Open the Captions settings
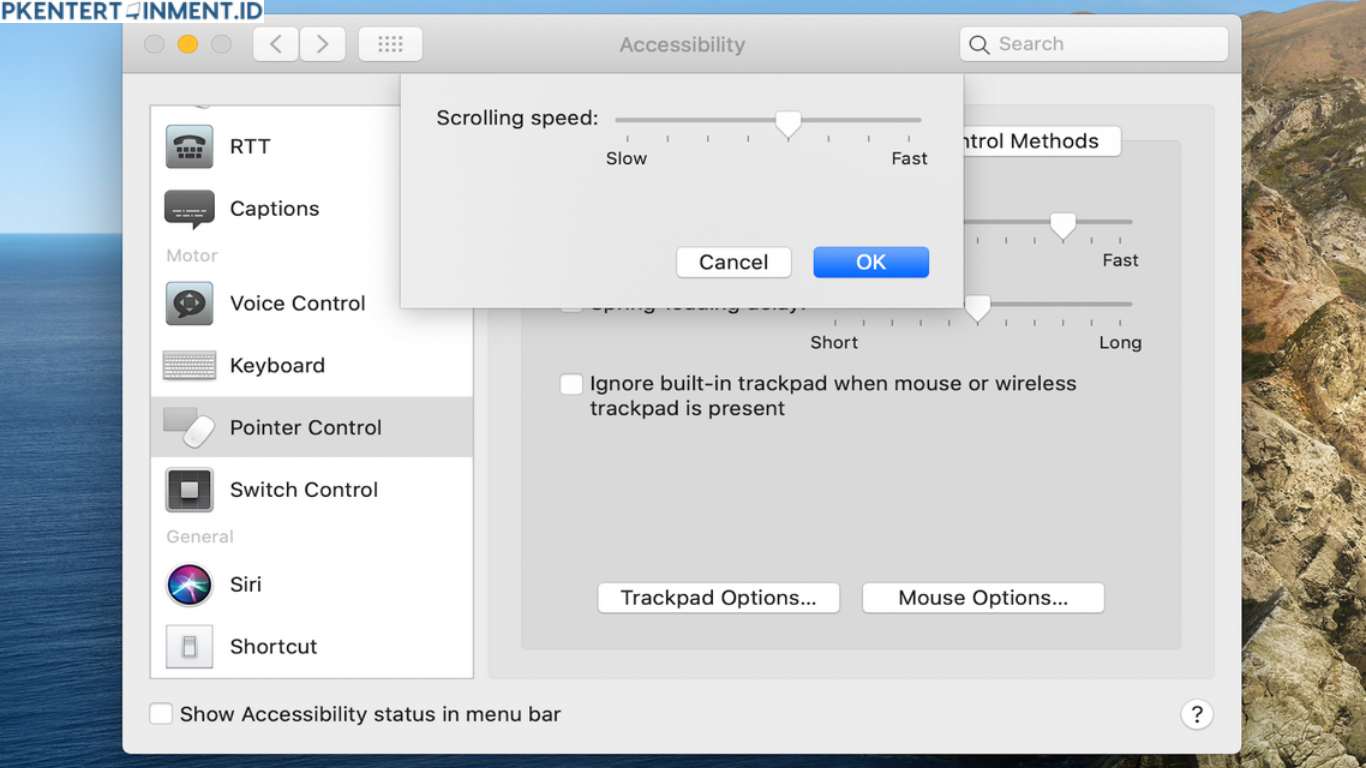The height and width of the screenshot is (768, 1366). tap(274, 209)
